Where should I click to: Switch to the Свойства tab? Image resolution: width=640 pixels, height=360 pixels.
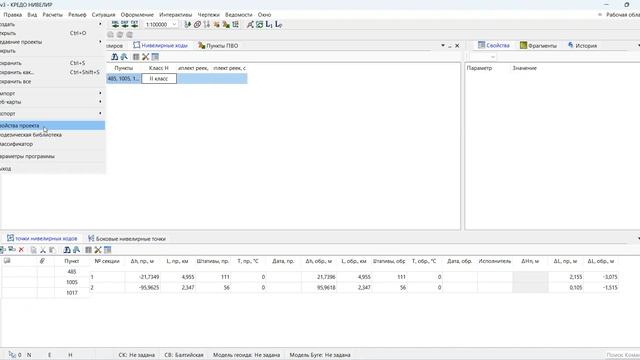pos(493,45)
